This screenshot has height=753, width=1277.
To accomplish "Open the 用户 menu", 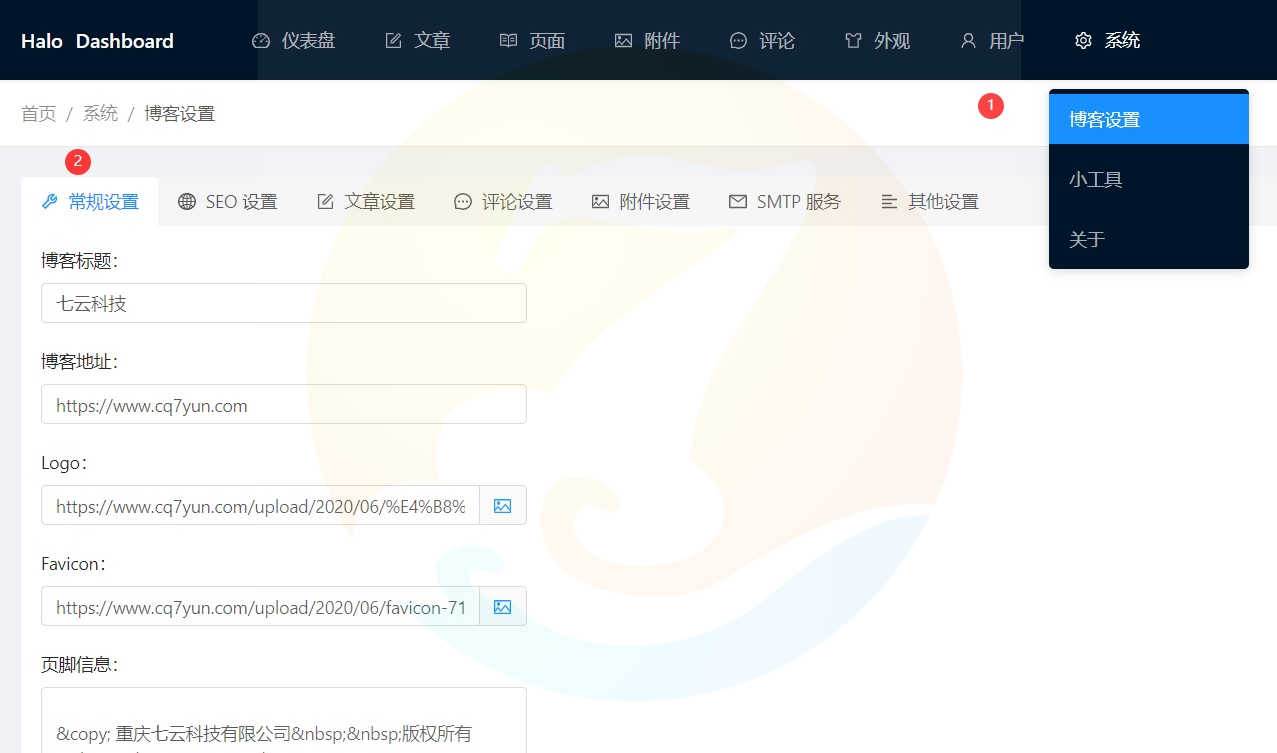I will 992,41.
